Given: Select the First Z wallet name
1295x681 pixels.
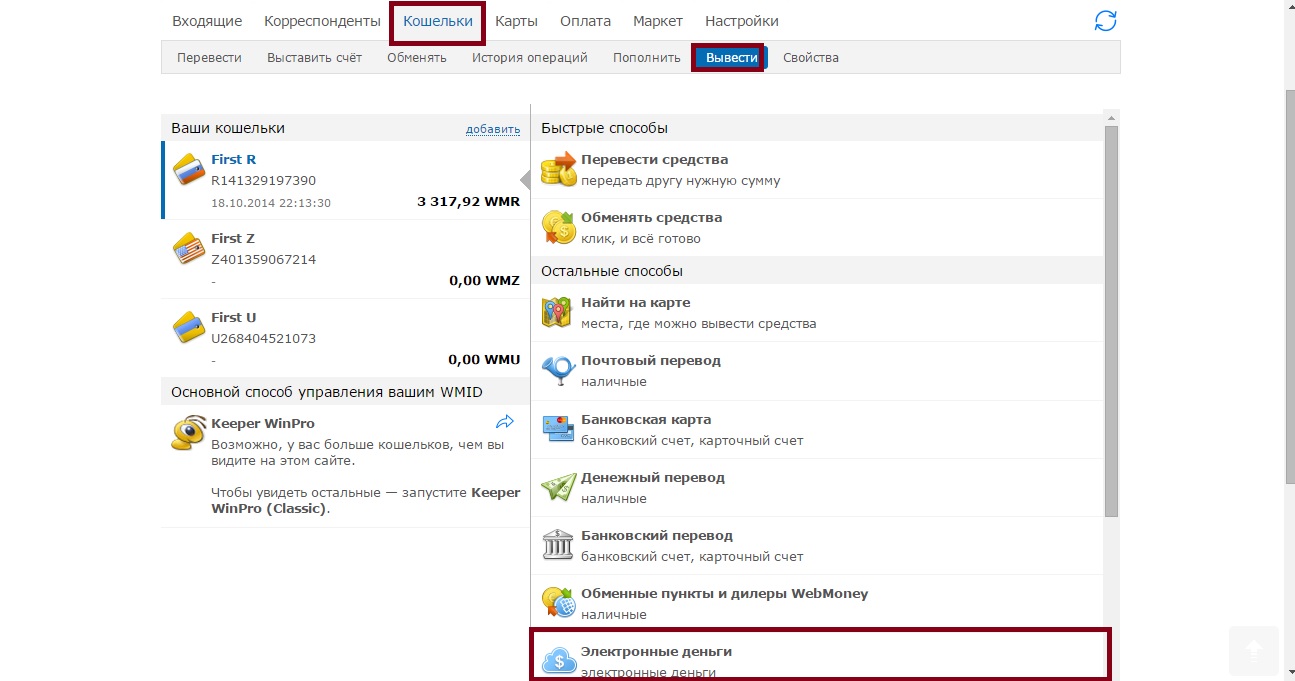Looking at the screenshot, I should (x=233, y=238).
